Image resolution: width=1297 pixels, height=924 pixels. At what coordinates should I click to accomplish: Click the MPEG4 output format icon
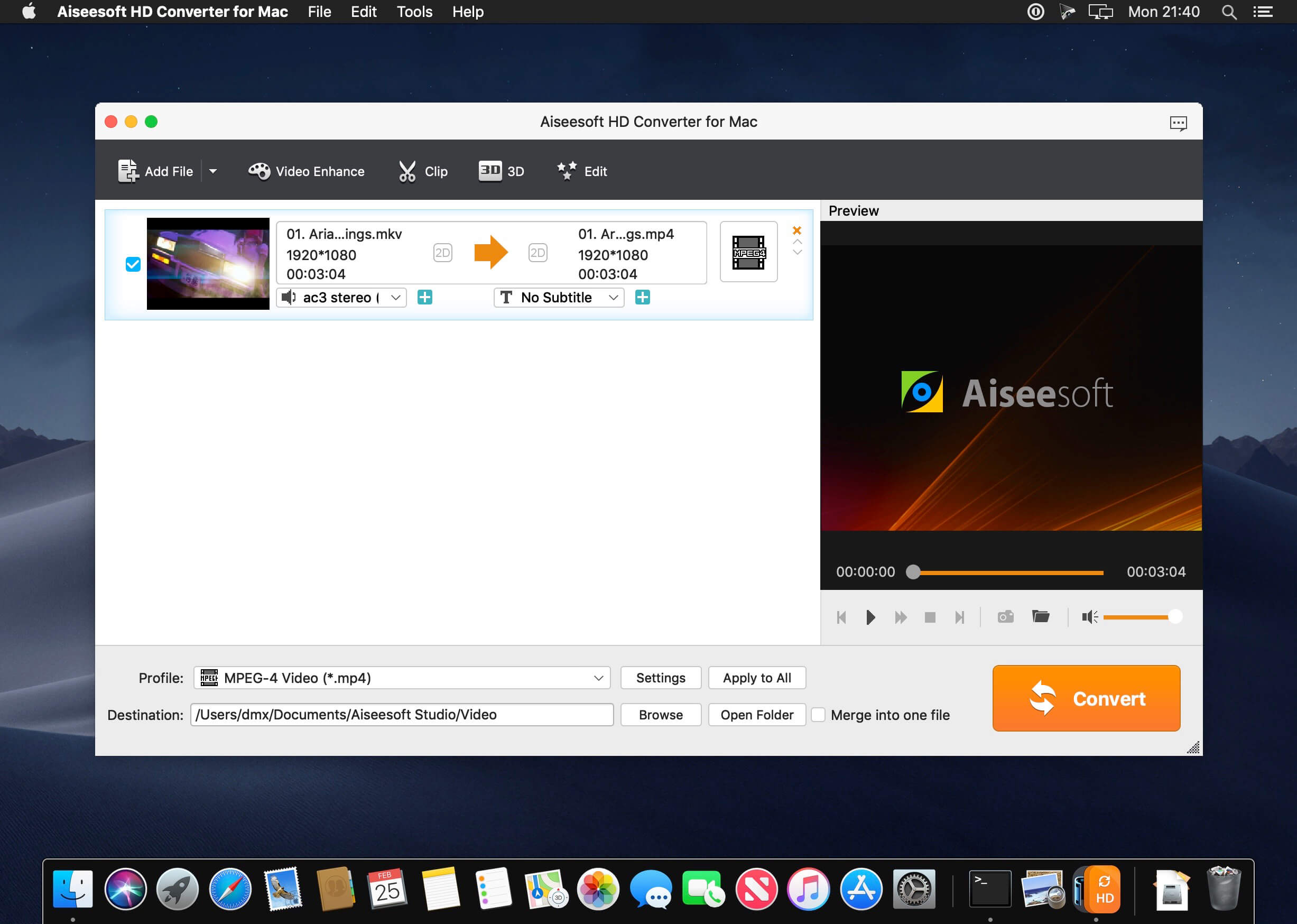click(x=748, y=253)
